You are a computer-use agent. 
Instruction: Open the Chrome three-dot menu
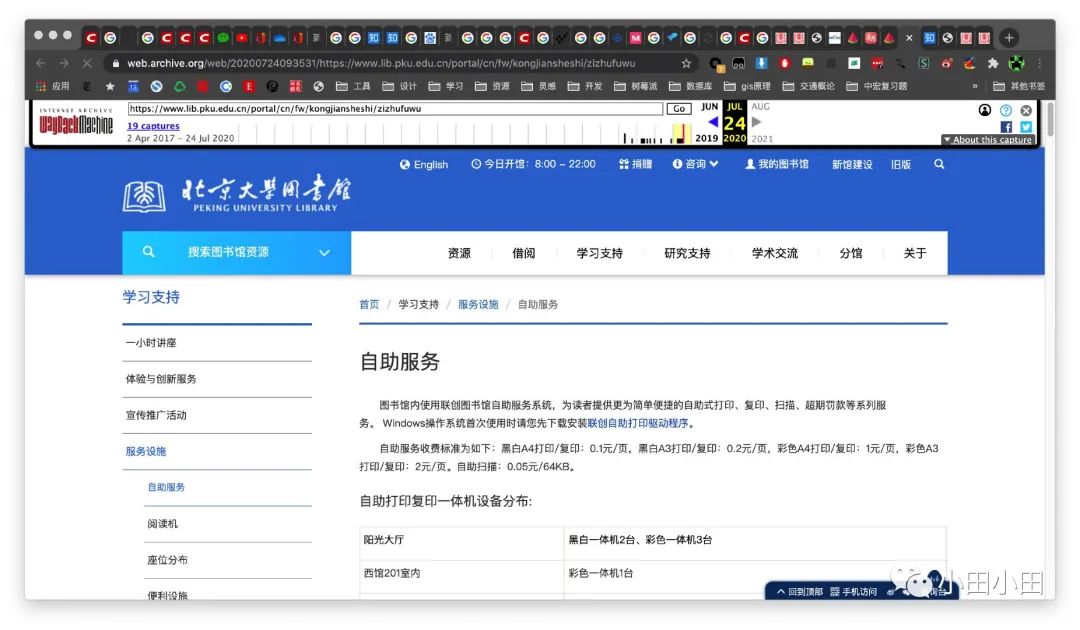pos(1039,63)
